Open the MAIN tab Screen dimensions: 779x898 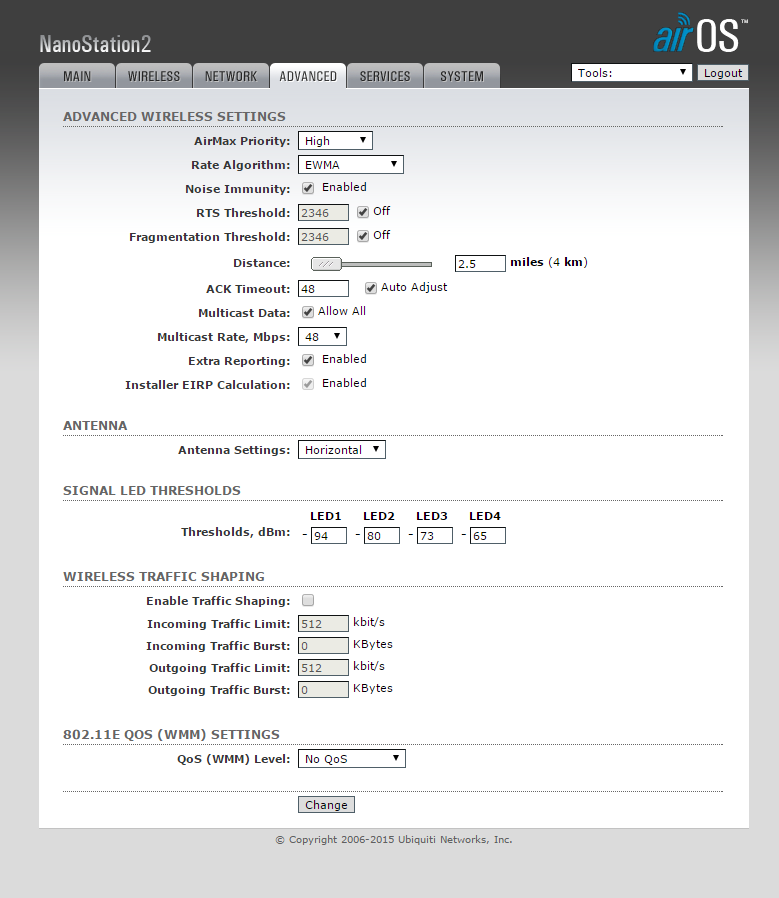[x=77, y=76]
